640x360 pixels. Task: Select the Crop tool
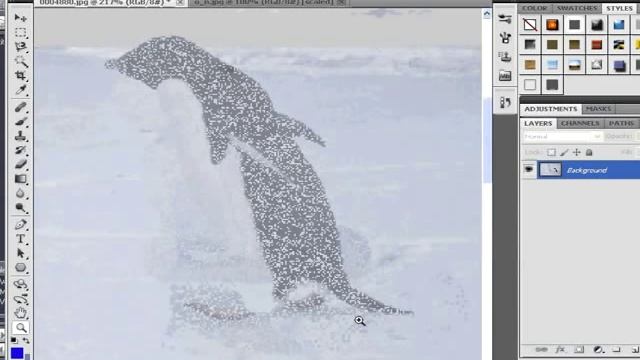tap(20, 76)
